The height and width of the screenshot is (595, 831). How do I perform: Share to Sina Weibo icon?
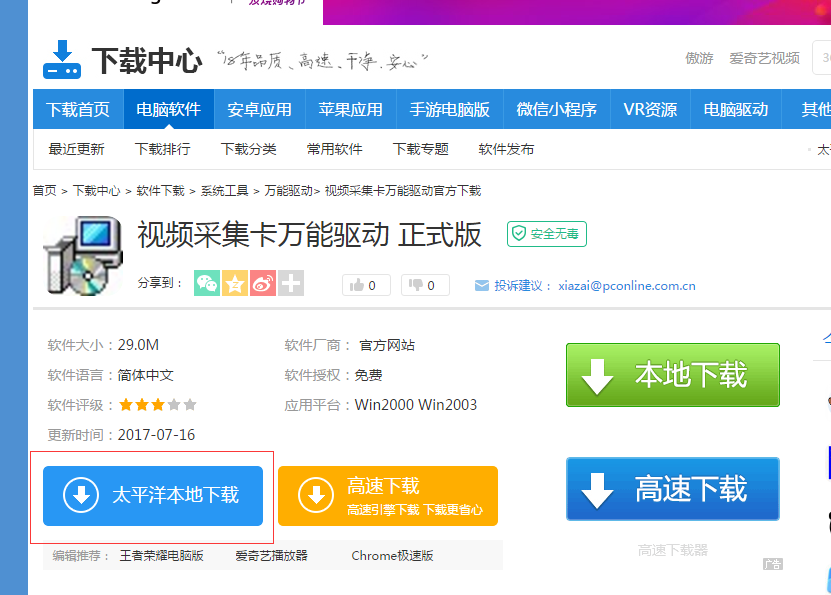(262, 283)
